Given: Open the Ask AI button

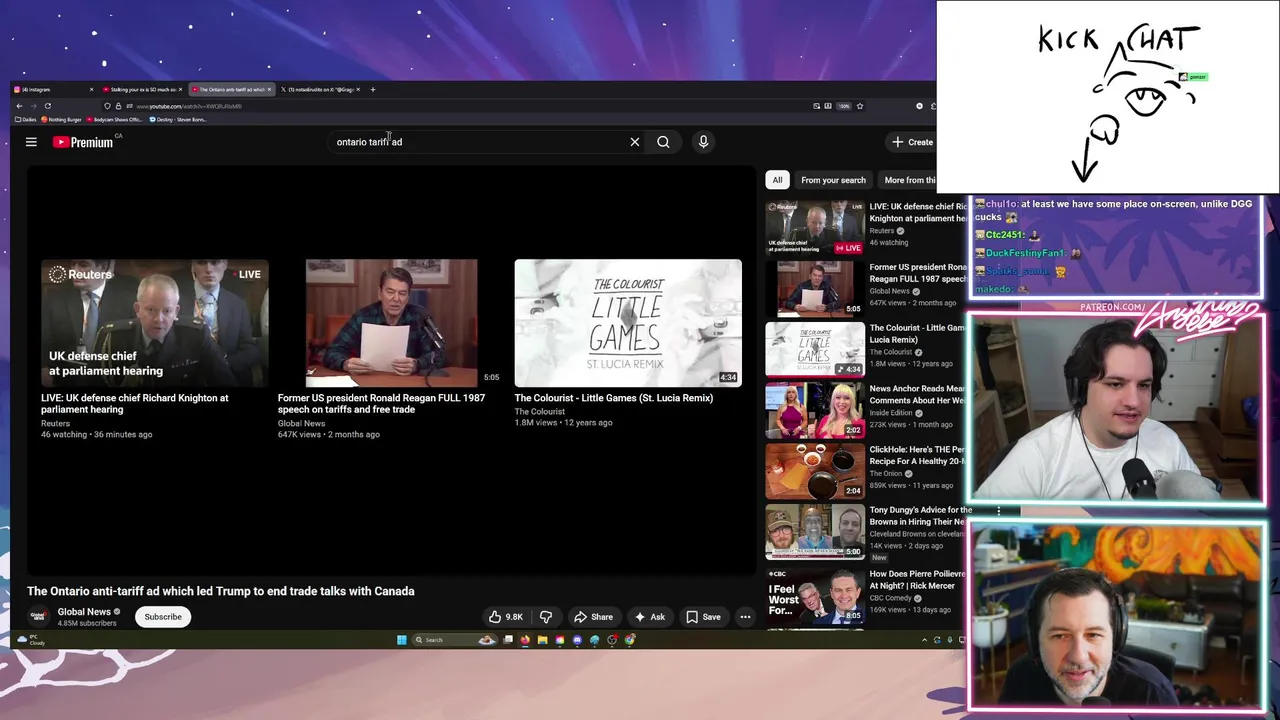Looking at the screenshot, I should (650, 617).
